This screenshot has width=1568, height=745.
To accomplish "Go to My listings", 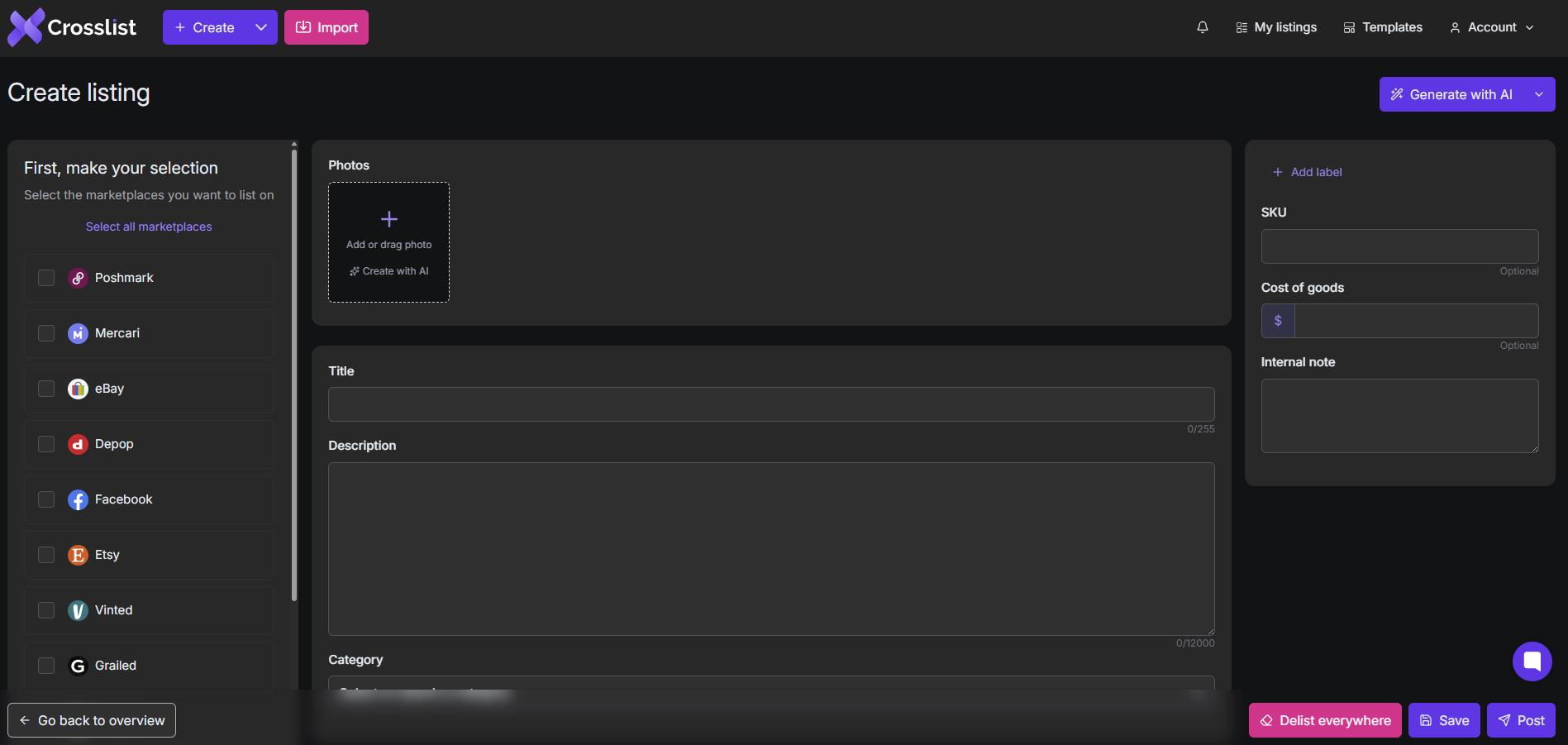I will coord(1276,27).
